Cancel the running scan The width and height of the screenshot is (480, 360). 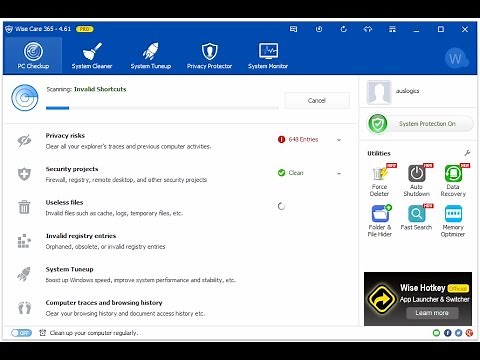pyautogui.click(x=317, y=100)
